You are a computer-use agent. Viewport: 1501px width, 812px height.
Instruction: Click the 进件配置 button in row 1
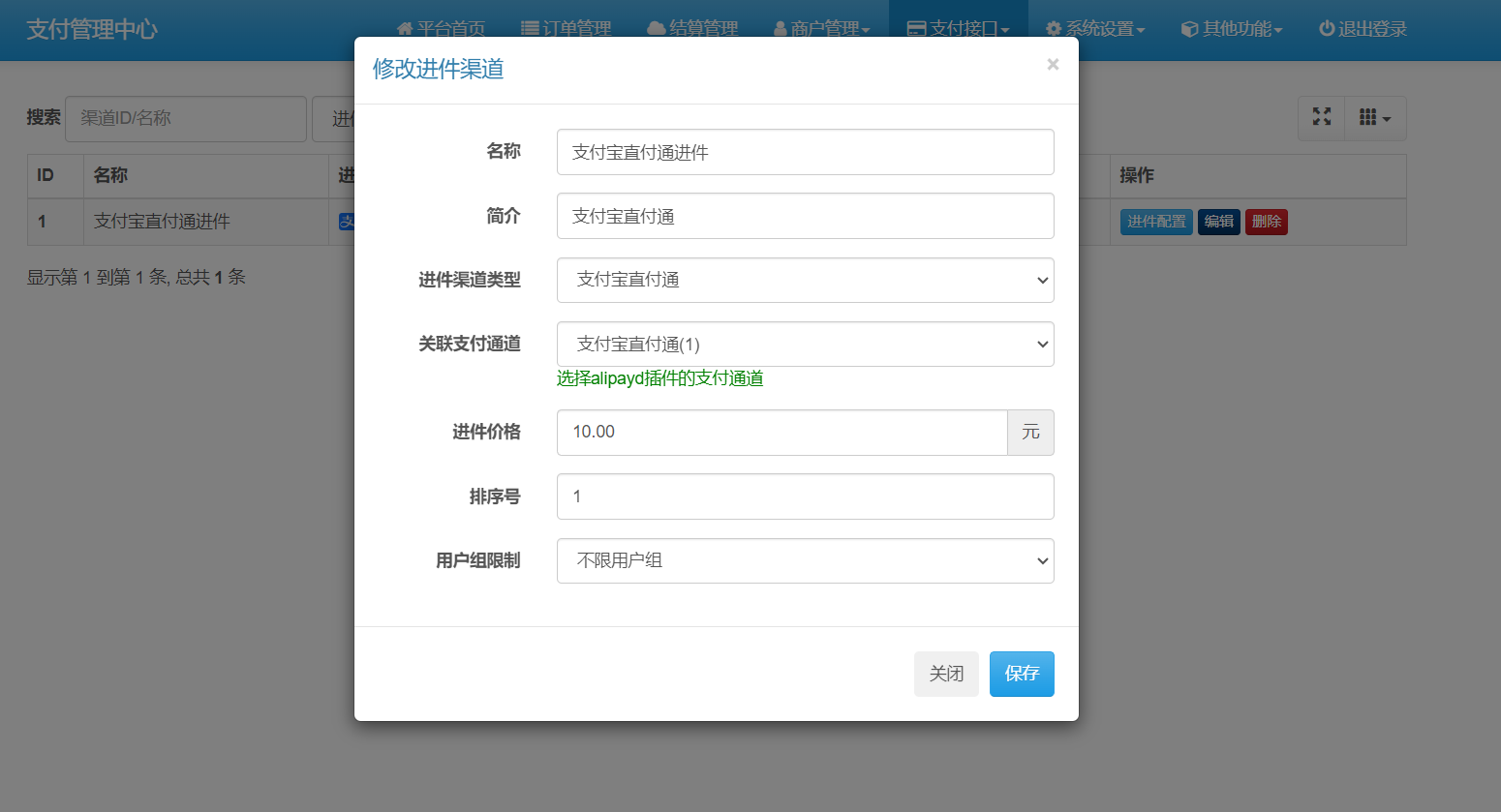point(1156,222)
